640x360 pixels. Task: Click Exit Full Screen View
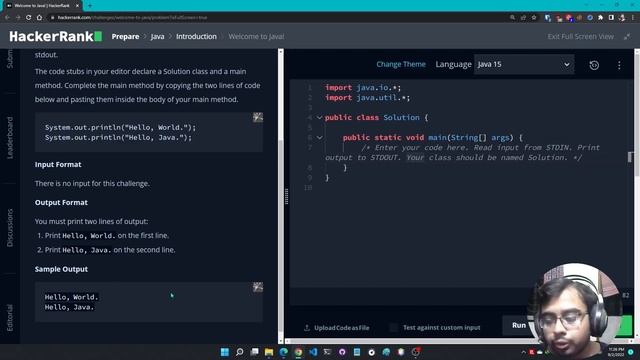pos(580,37)
